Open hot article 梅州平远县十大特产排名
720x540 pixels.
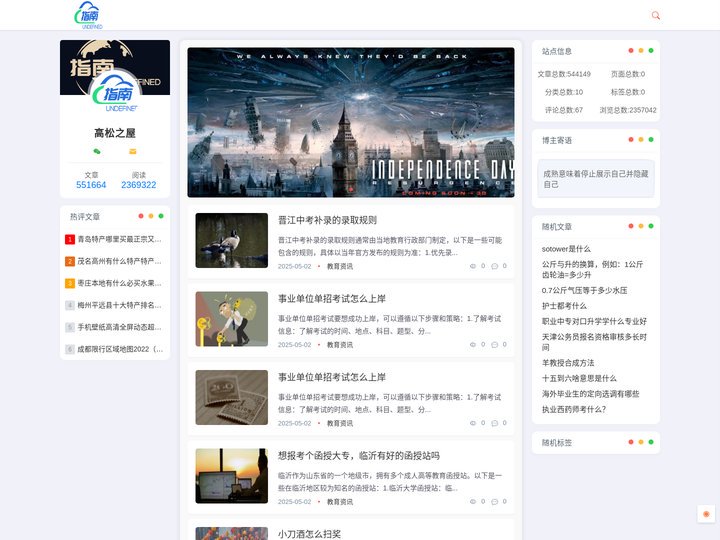[x=119, y=305]
